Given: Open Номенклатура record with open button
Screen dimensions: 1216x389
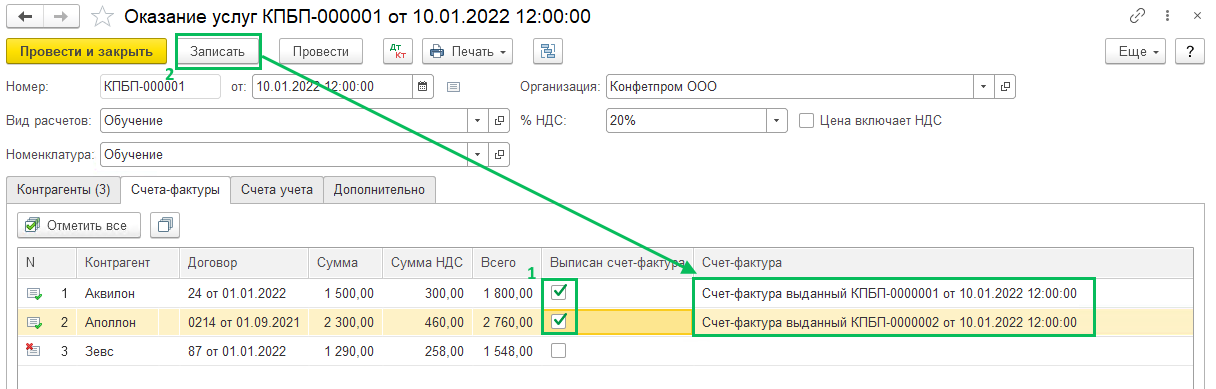Looking at the screenshot, I should click(x=500, y=154).
